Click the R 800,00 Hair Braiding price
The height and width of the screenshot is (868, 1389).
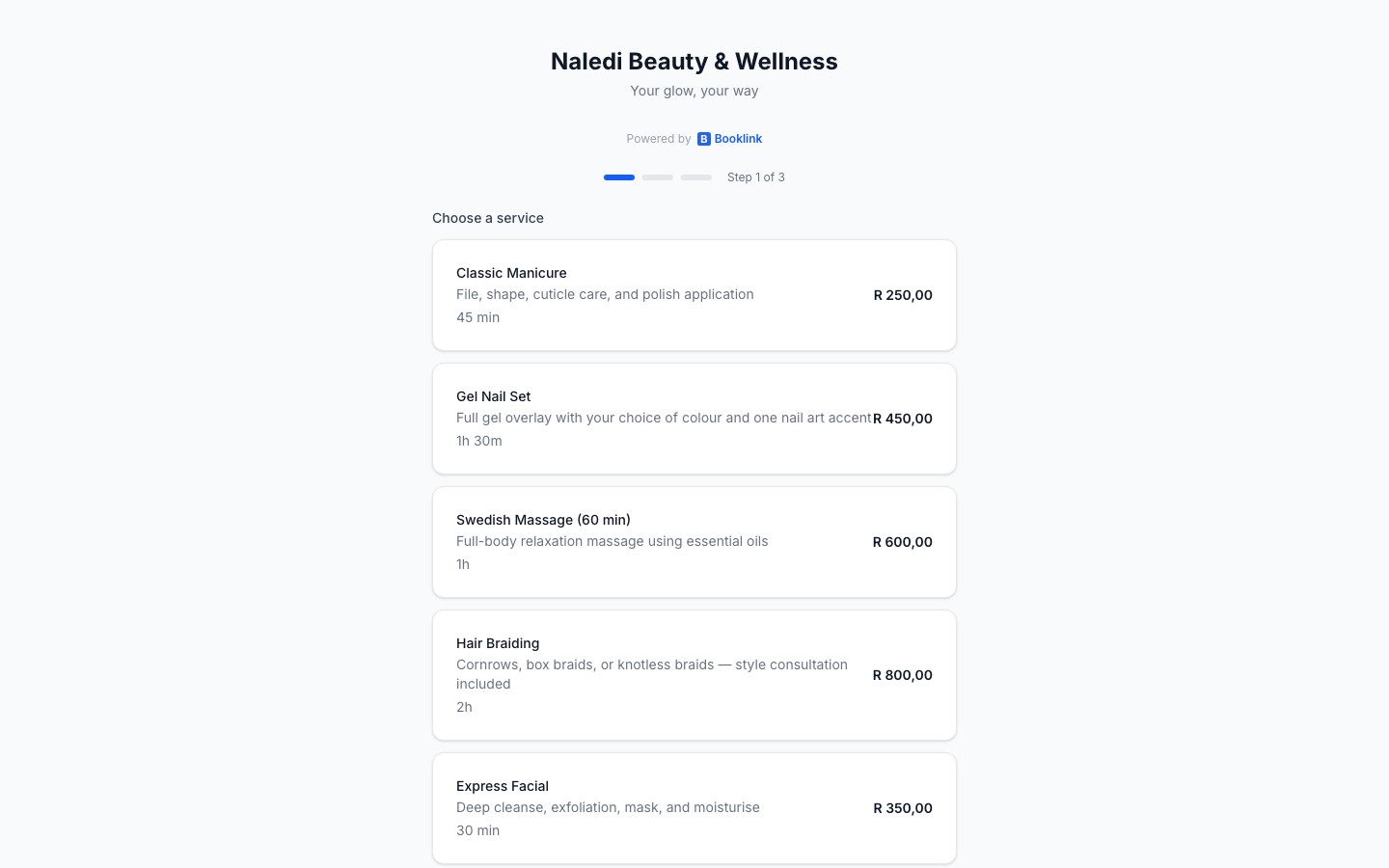click(903, 674)
